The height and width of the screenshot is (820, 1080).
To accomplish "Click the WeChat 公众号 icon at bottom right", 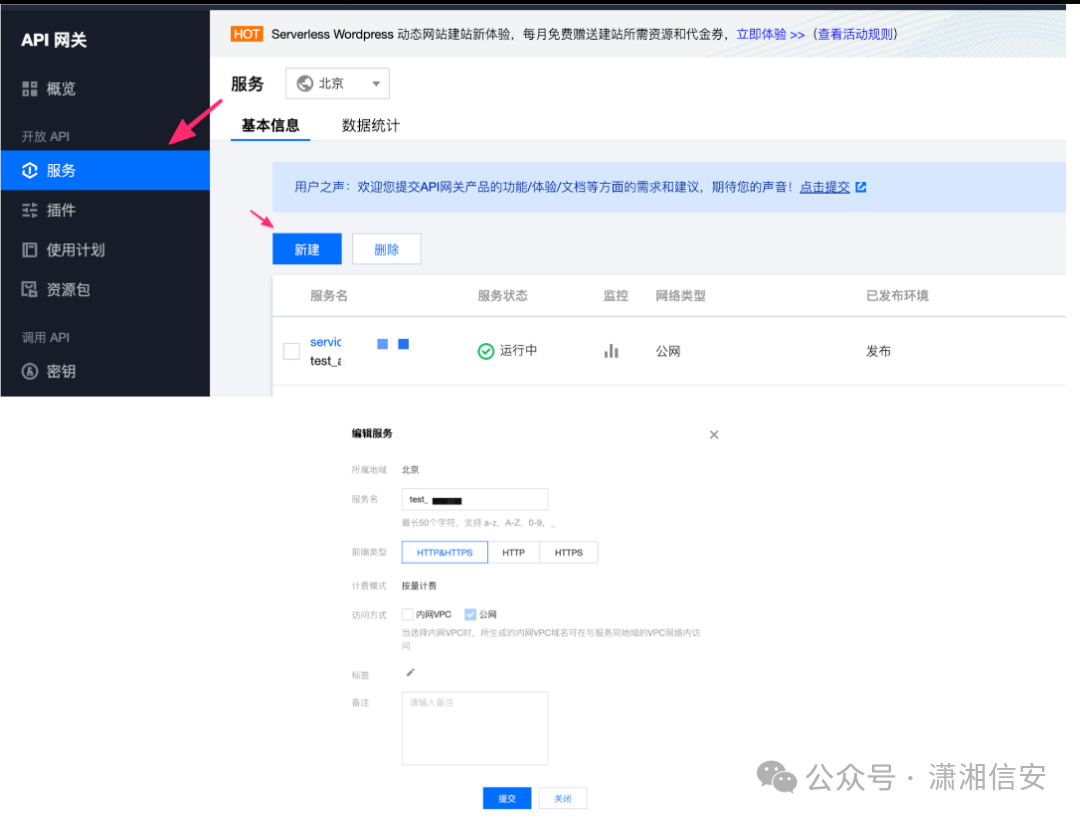I will 775,777.
